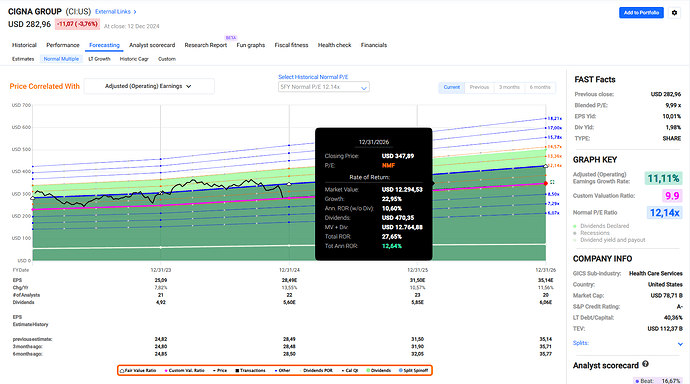Select Previous estimates button
The height and width of the screenshot is (384, 690).
[x=479, y=87]
